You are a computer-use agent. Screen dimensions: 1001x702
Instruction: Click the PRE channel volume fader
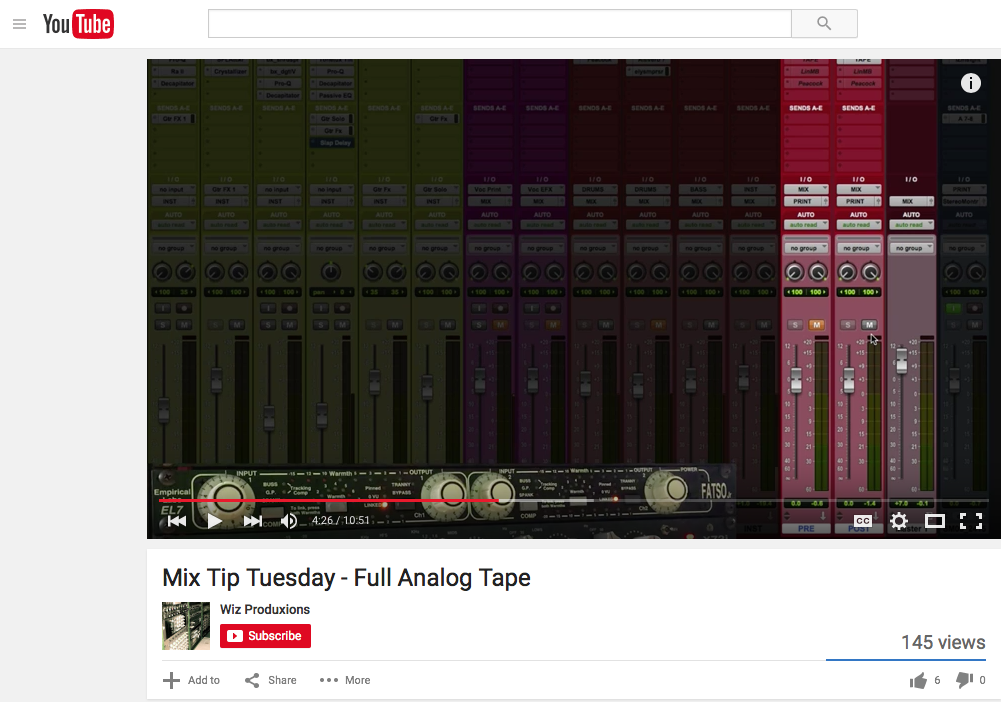click(796, 380)
